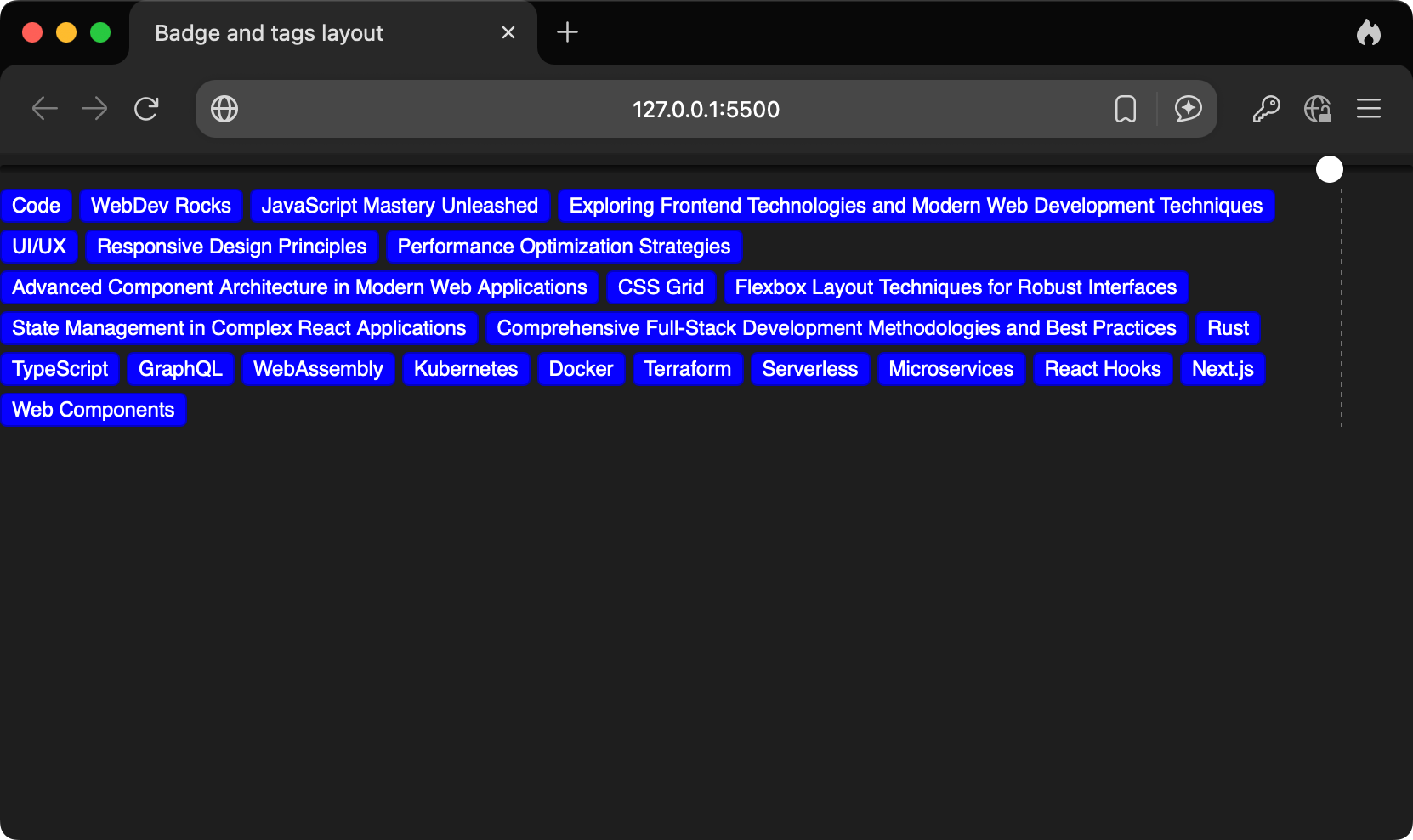
Task: Click the globe site info icon
Action: (x=224, y=109)
